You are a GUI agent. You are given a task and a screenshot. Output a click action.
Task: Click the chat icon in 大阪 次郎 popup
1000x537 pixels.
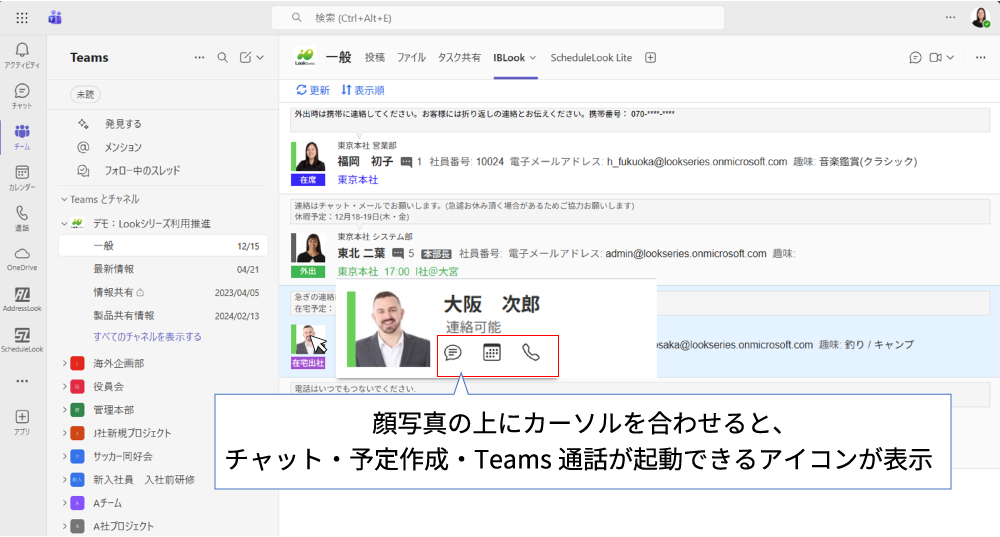(452, 352)
